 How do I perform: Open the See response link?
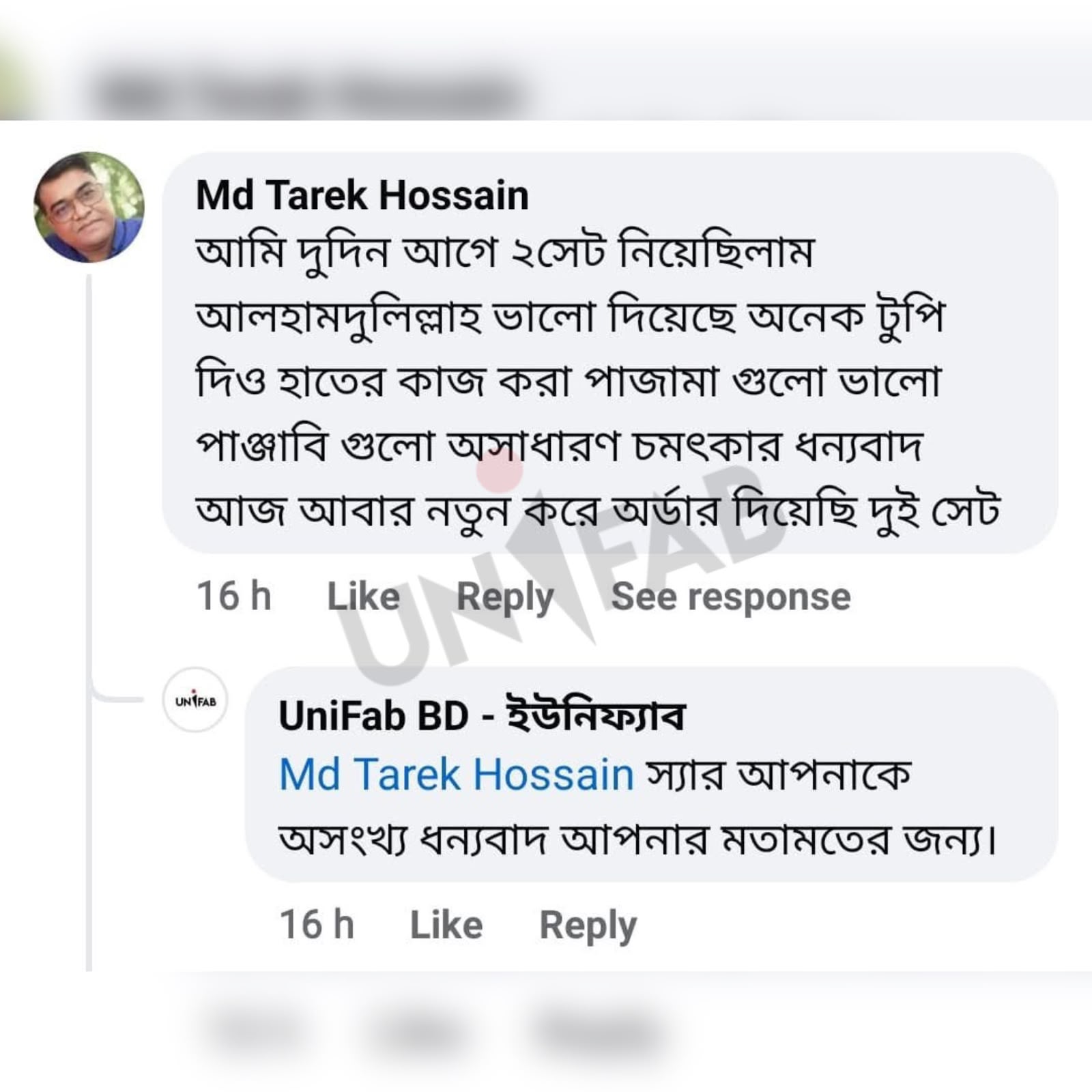(x=731, y=597)
